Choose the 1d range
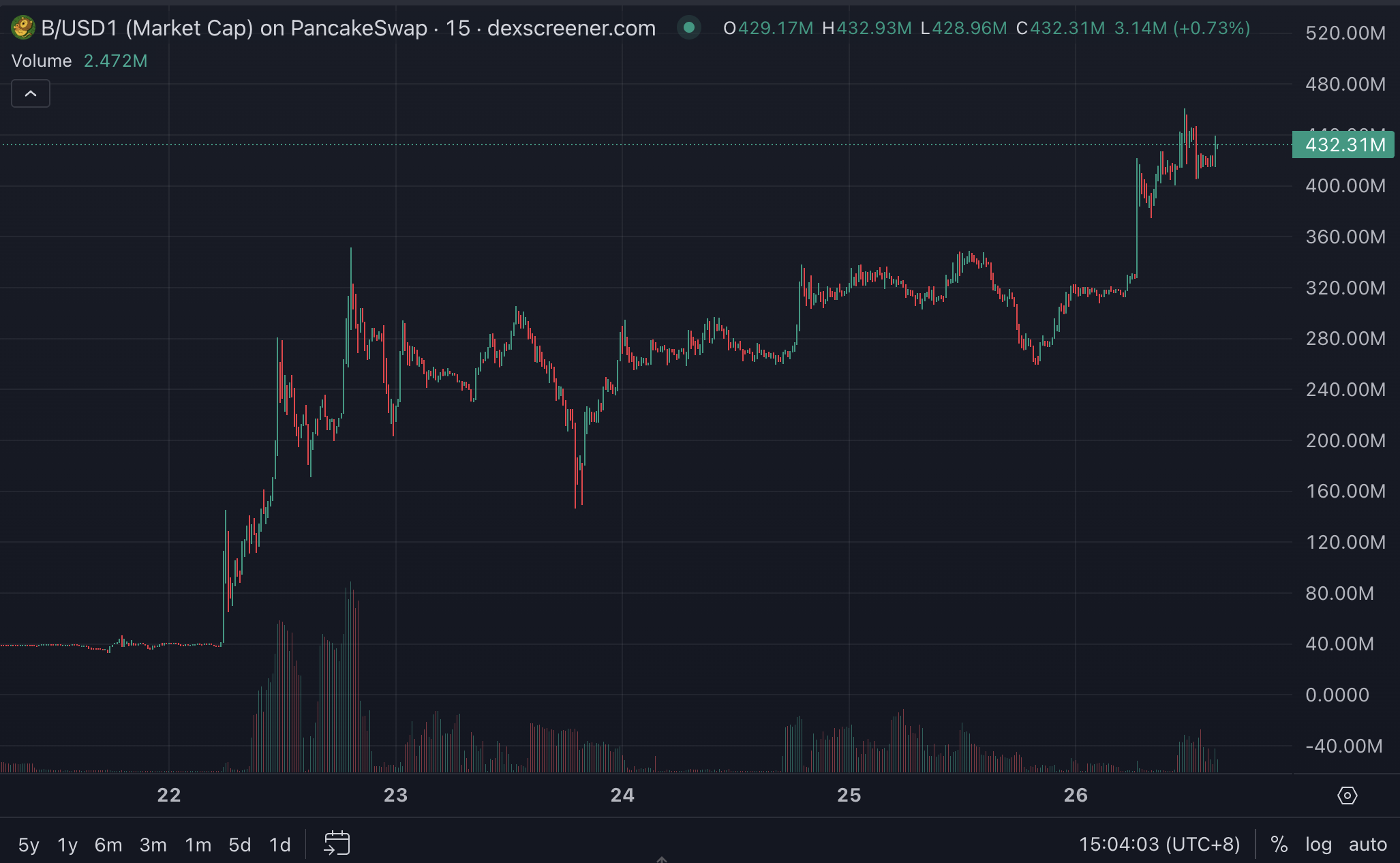 point(280,845)
